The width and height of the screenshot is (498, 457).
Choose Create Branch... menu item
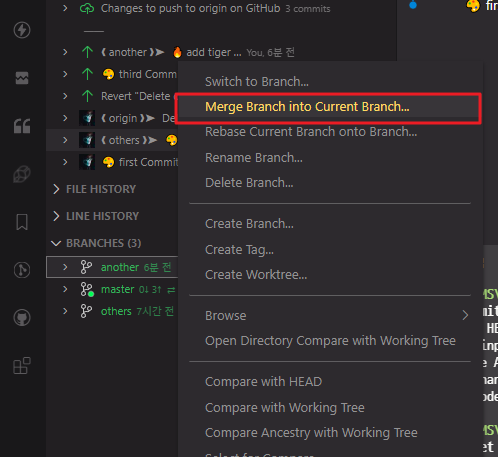(x=330, y=224)
